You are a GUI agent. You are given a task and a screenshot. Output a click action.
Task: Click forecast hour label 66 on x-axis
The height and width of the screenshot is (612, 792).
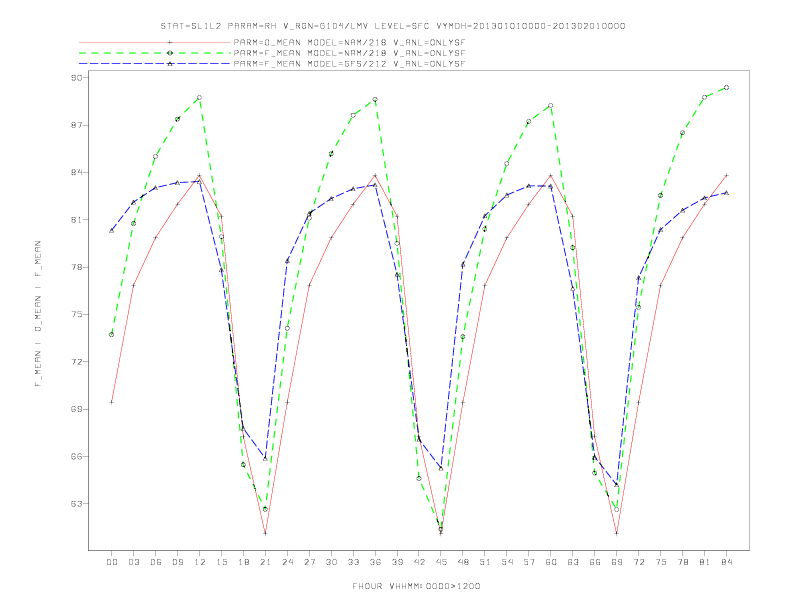click(x=595, y=562)
